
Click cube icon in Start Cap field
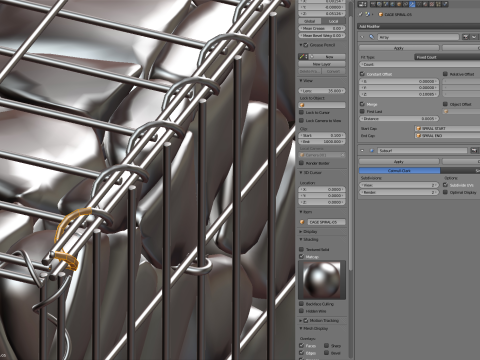pos(418,128)
